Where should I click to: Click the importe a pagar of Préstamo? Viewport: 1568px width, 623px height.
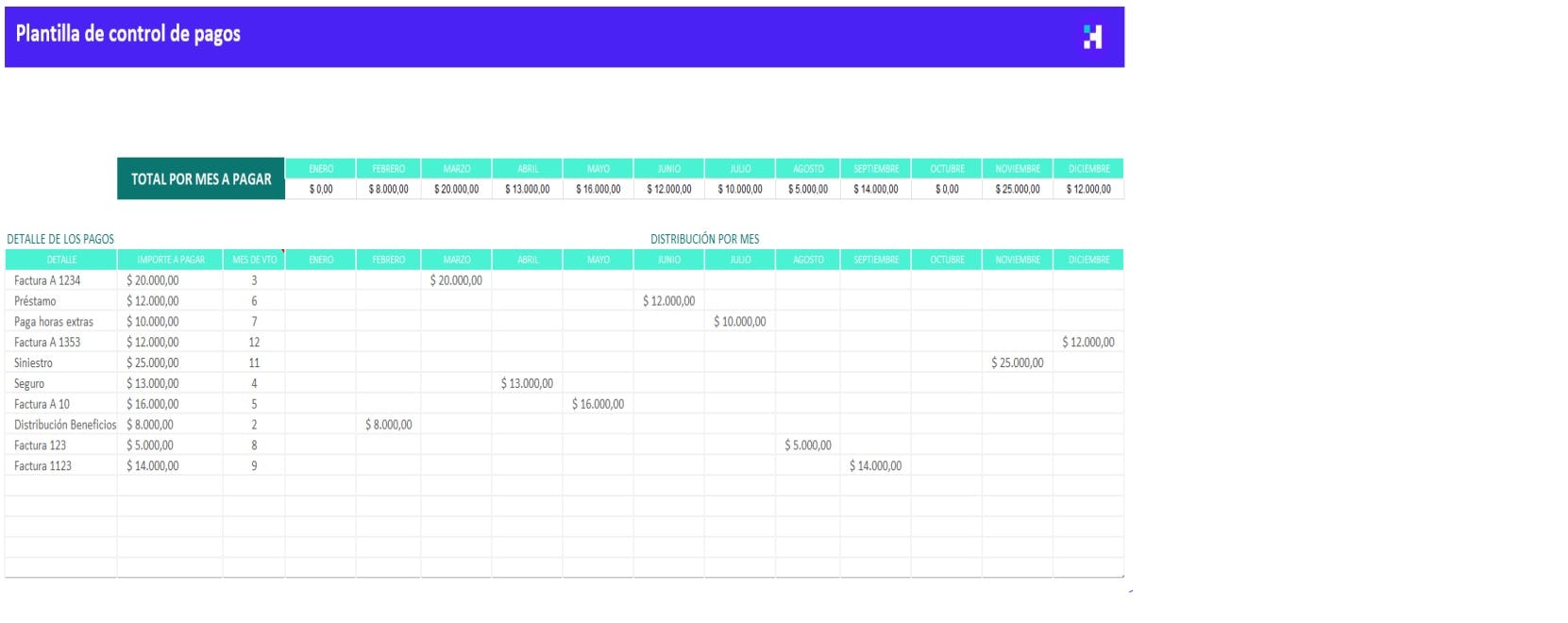(x=171, y=301)
